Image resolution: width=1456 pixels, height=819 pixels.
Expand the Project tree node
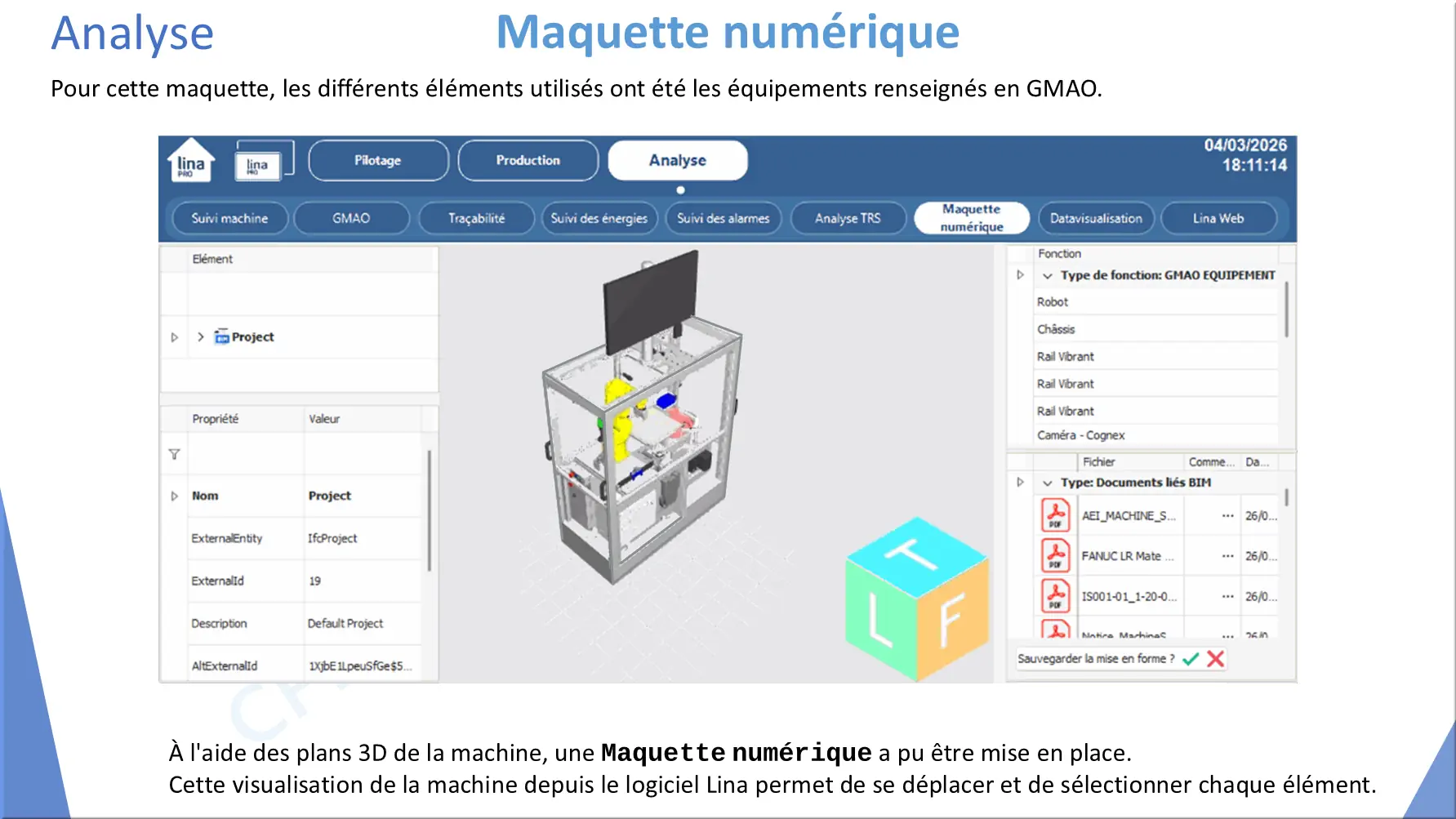[x=201, y=336]
